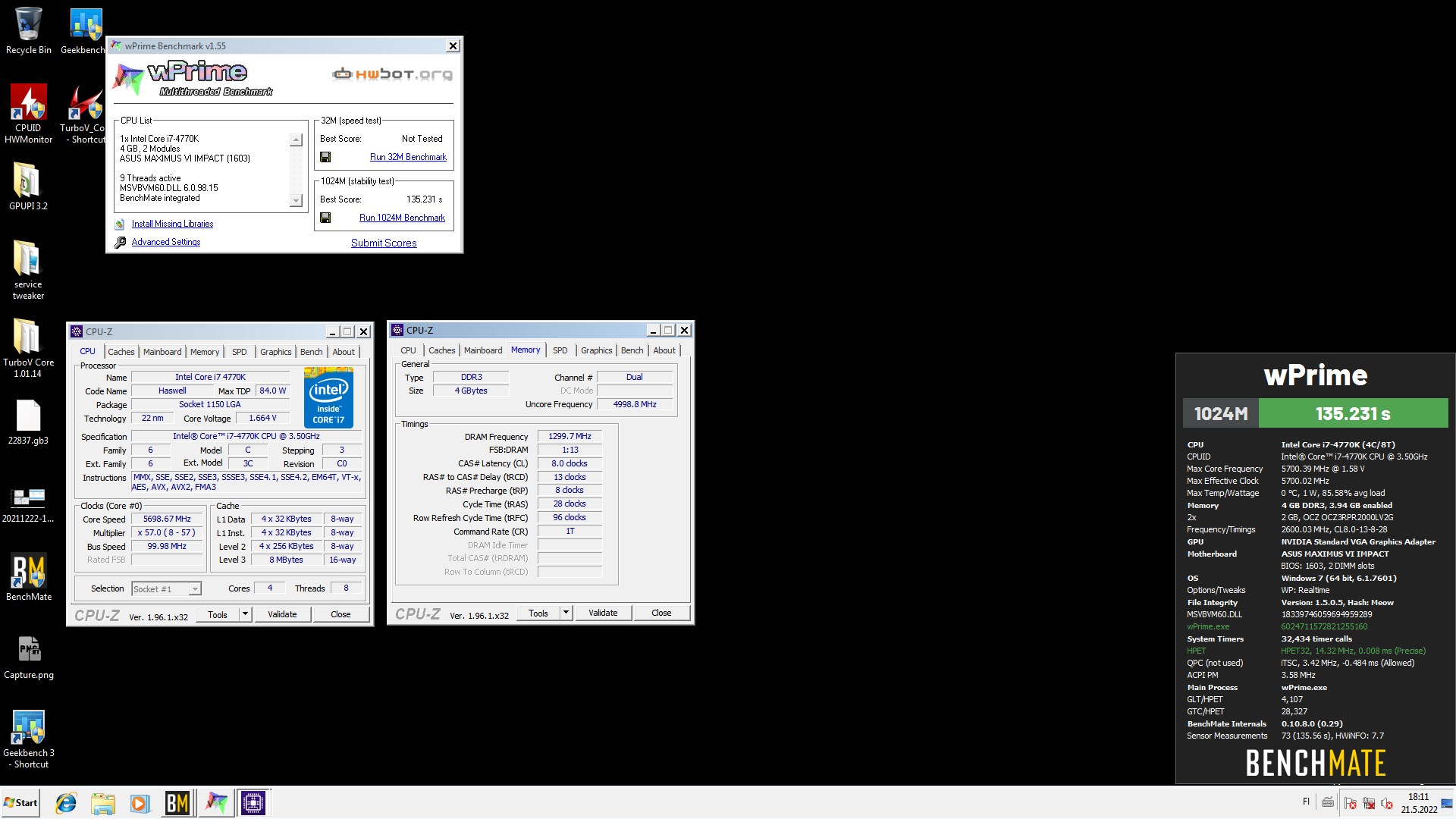This screenshot has height=819, width=1456.
Task: Launch BenchMate desktop icon
Action: pos(28,577)
